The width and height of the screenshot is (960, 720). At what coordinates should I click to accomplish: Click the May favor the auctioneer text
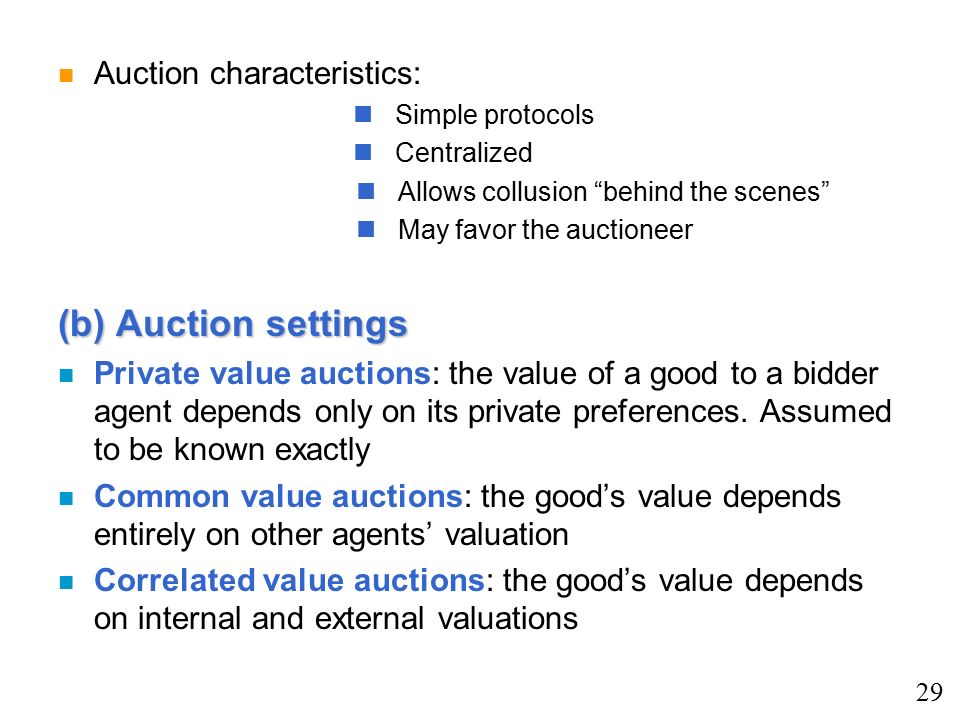pos(545,230)
